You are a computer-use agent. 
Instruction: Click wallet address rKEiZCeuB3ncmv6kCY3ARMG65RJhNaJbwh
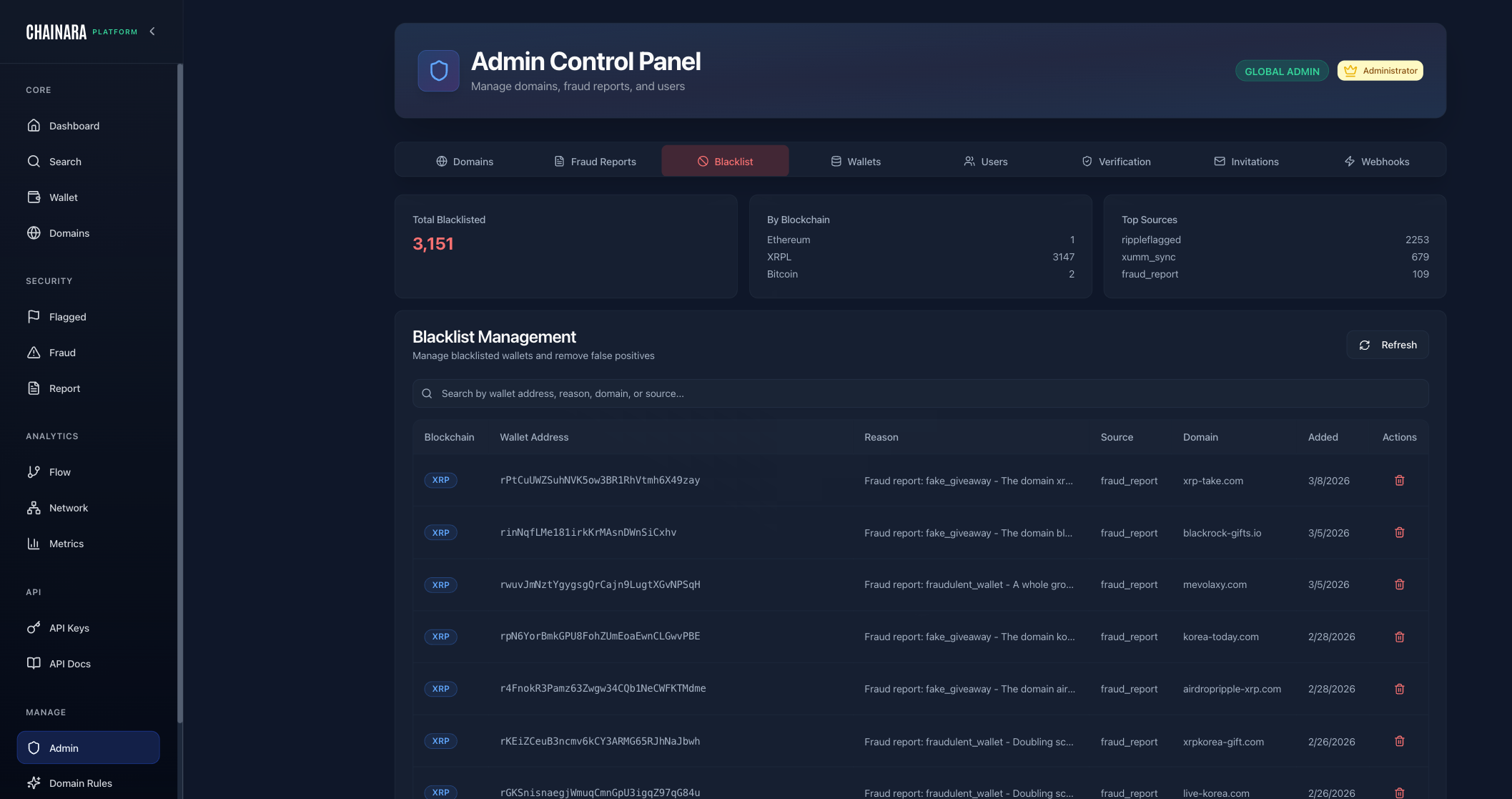pyautogui.click(x=600, y=741)
